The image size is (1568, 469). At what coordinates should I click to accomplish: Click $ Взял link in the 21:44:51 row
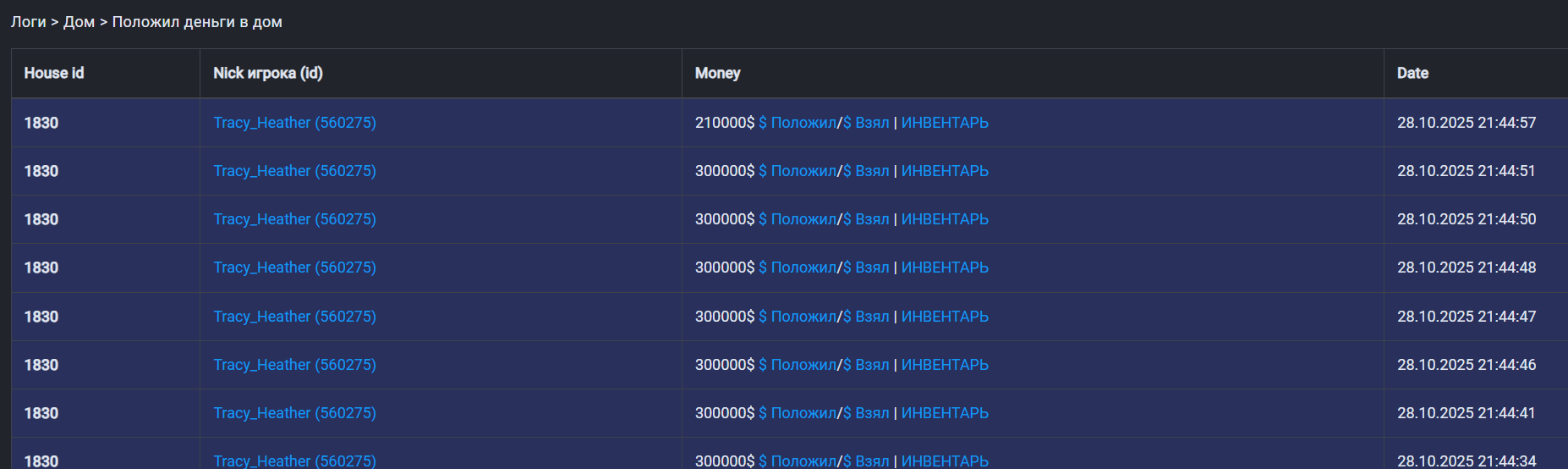click(x=866, y=171)
